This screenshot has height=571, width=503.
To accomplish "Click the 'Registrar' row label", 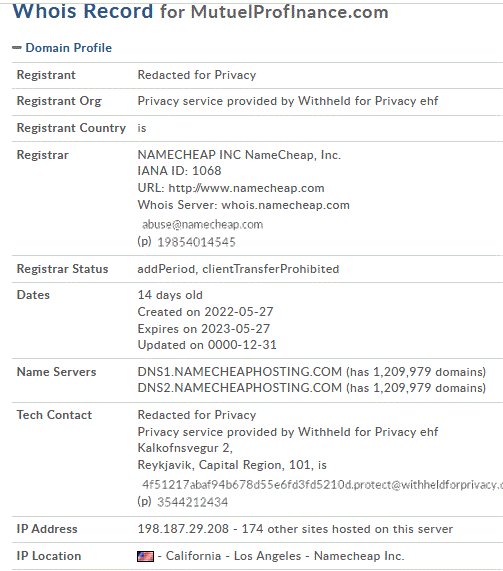I will [43, 155].
